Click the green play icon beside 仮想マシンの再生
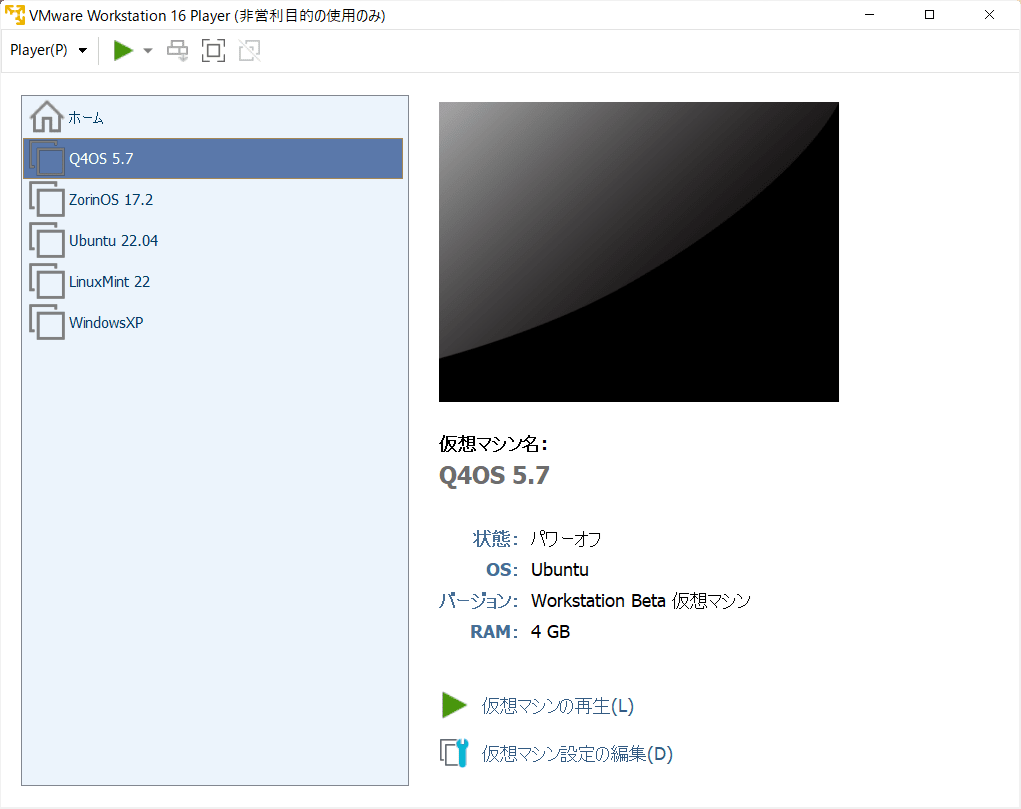The image size is (1021, 809). (x=454, y=705)
